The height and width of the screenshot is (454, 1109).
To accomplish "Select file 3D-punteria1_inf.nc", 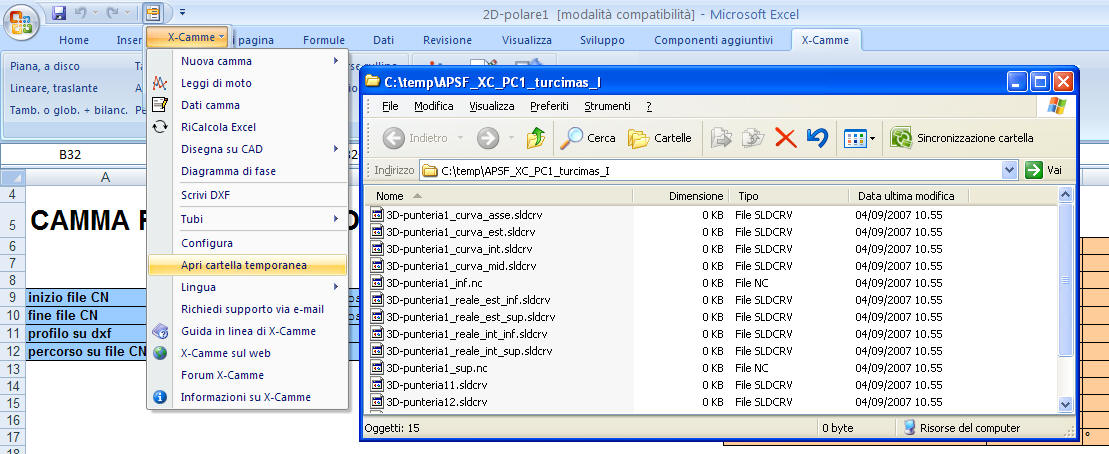I will point(434,282).
